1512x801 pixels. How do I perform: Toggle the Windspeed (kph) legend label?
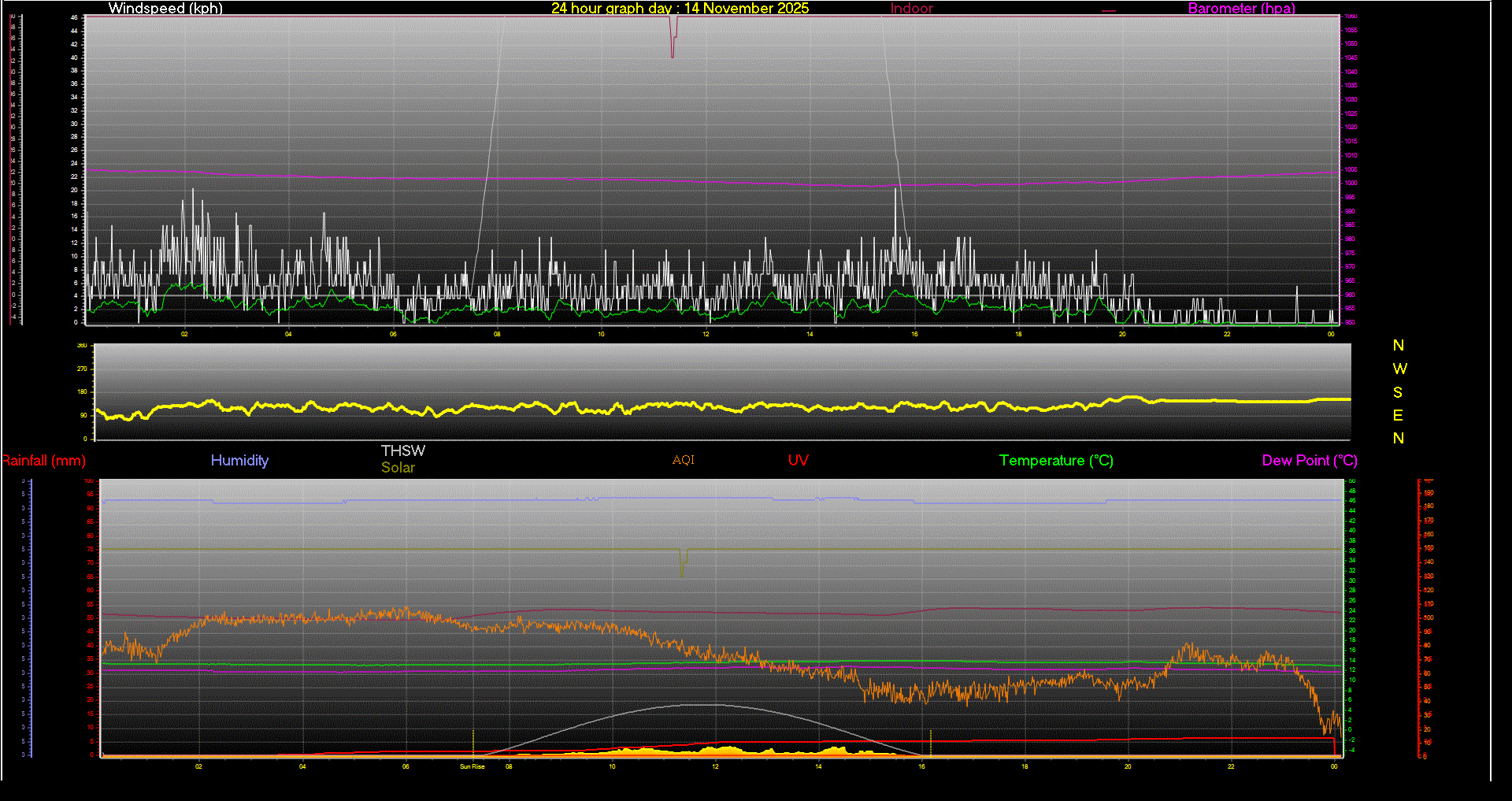point(165,9)
